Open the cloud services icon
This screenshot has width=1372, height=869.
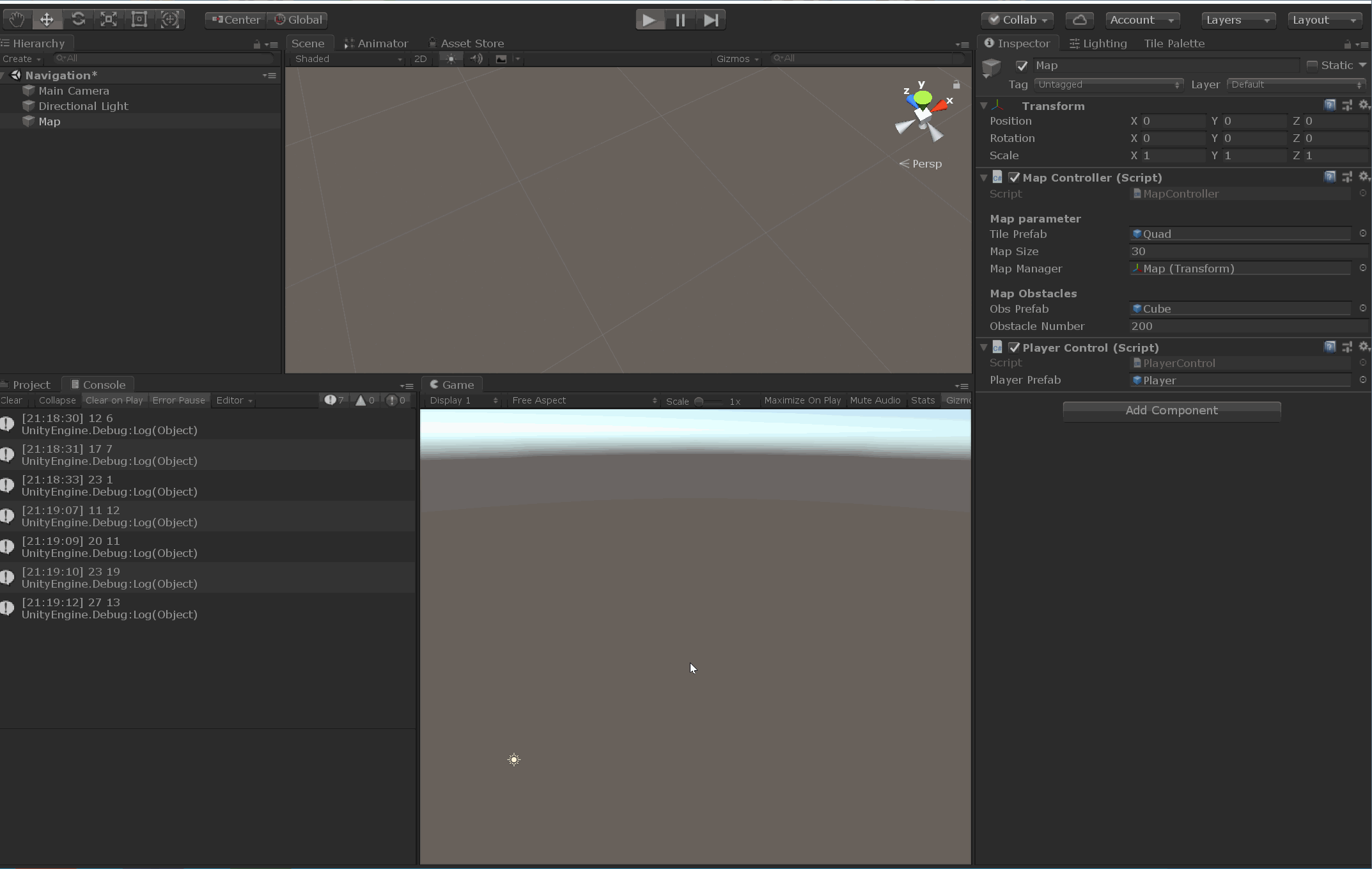pos(1079,20)
